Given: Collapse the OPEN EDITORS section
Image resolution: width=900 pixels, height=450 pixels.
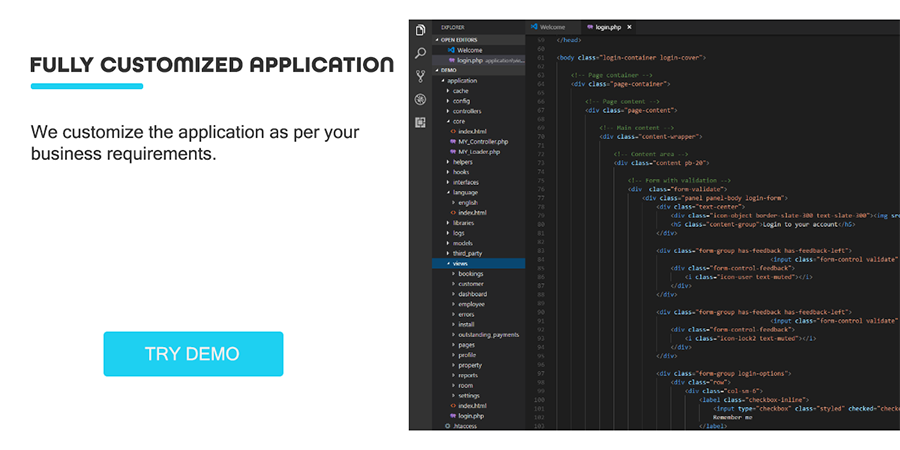Looking at the screenshot, I should (x=459, y=40).
